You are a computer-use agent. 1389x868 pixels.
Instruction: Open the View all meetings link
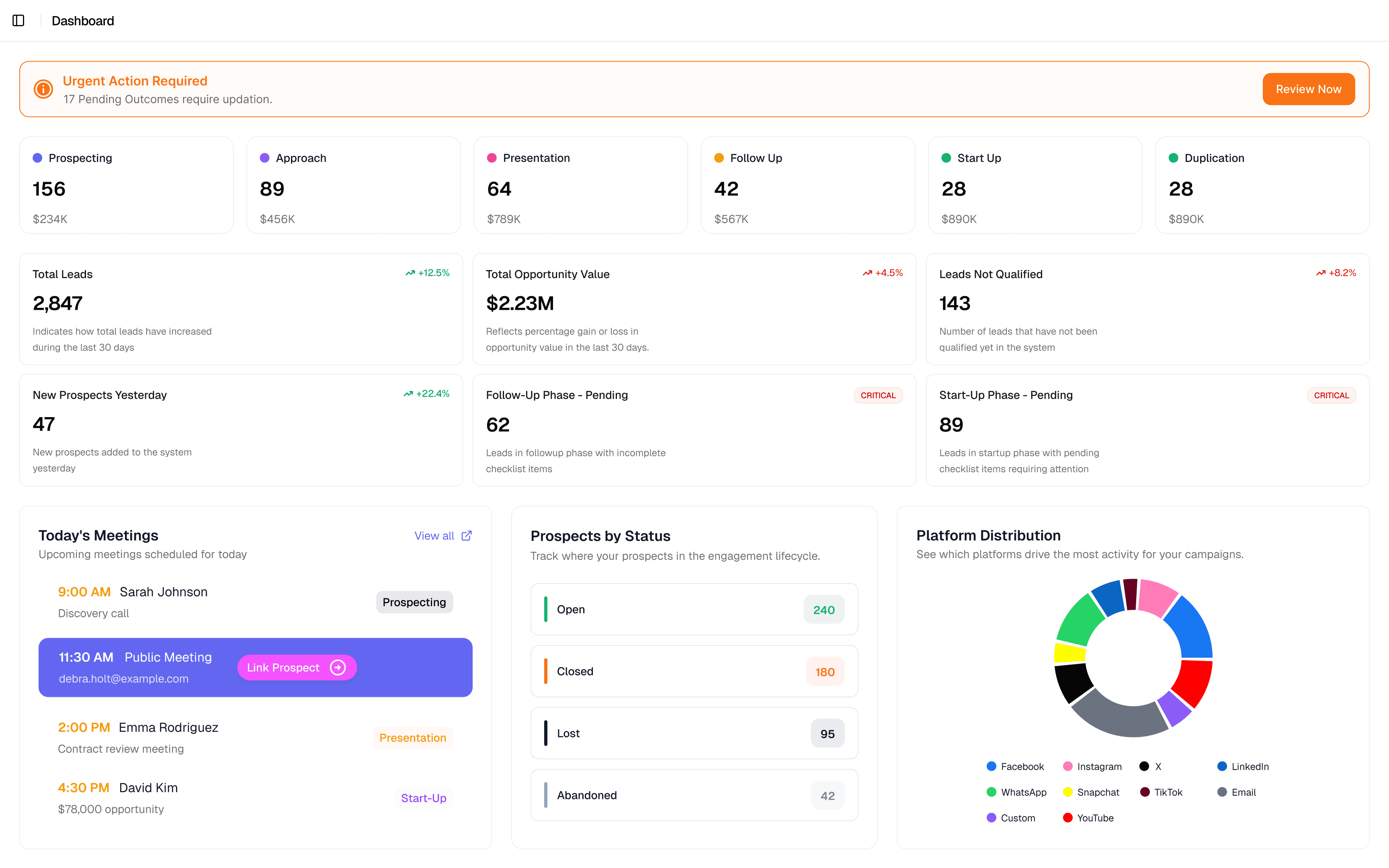pyautogui.click(x=434, y=536)
